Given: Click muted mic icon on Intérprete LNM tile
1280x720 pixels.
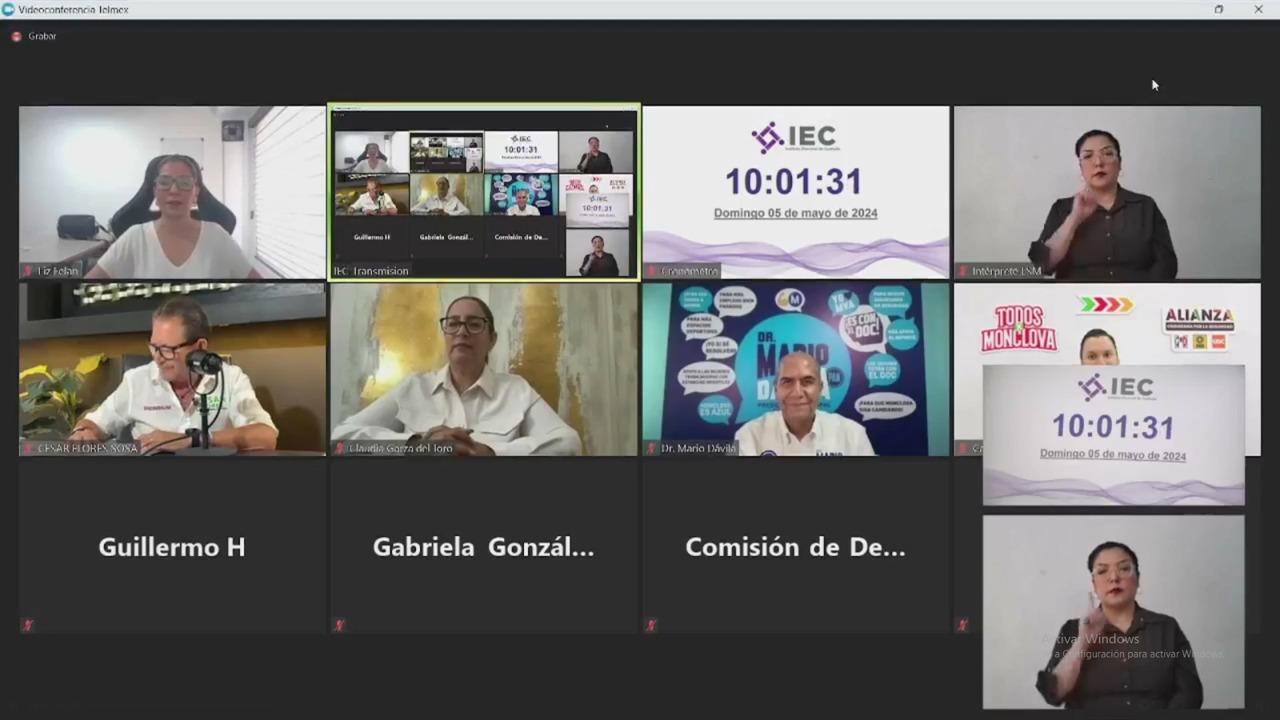Looking at the screenshot, I should pyautogui.click(x=963, y=271).
